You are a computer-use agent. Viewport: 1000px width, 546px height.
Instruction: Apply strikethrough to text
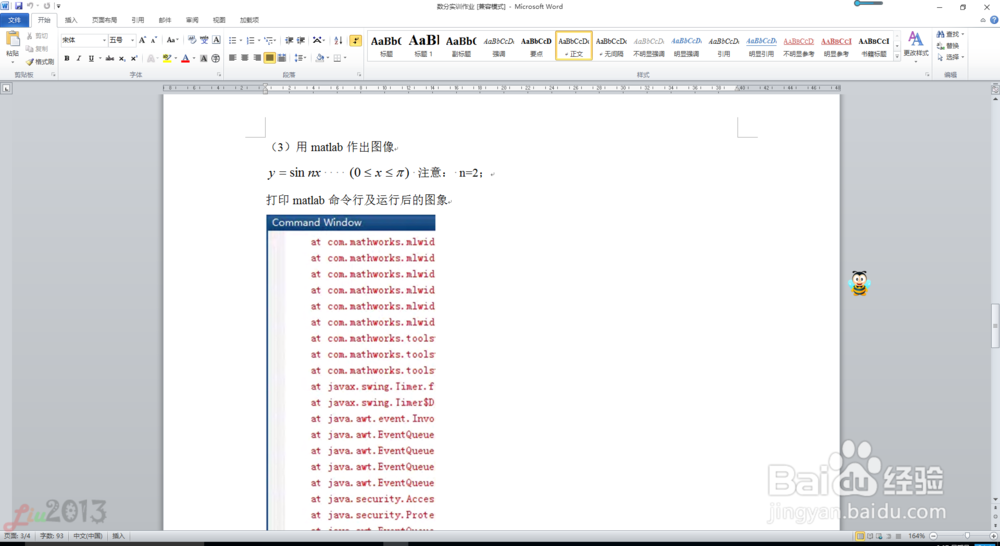110,58
